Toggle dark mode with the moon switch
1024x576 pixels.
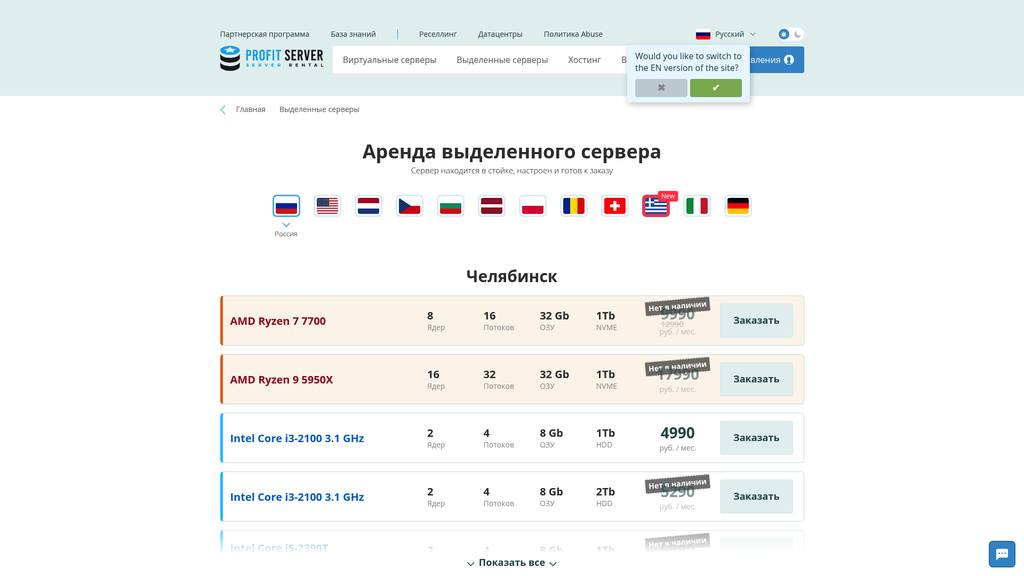[797, 33]
